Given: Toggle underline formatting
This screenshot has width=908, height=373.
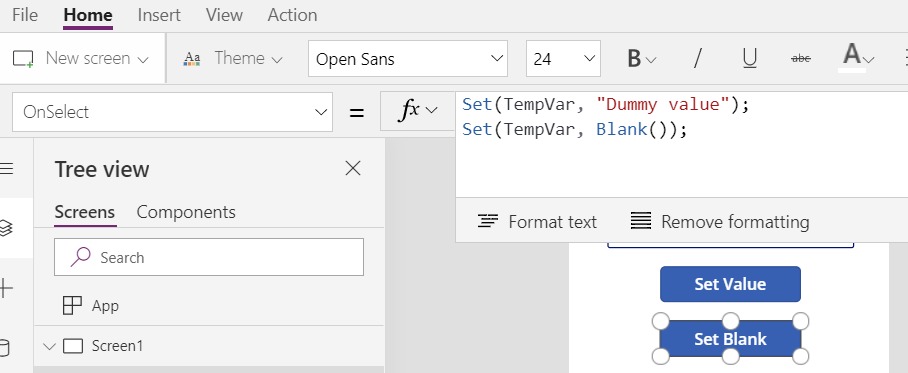Looking at the screenshot, I should [749, 58].
